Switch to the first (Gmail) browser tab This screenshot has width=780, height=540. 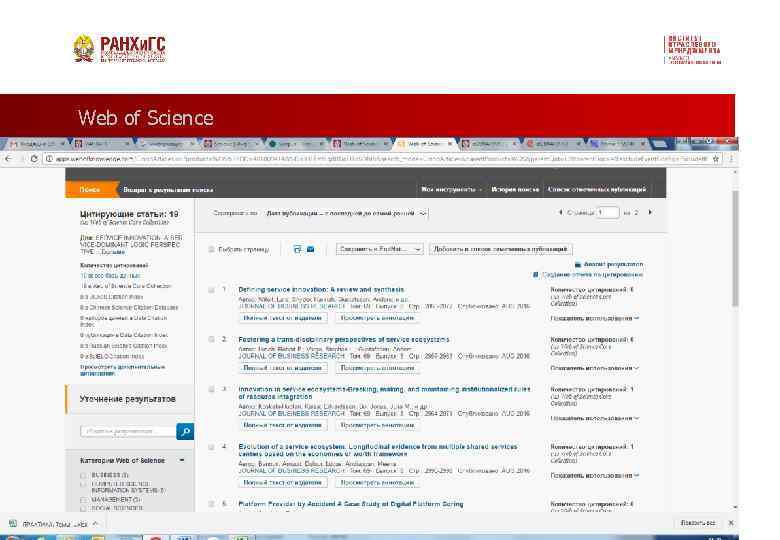coord(36,144)
